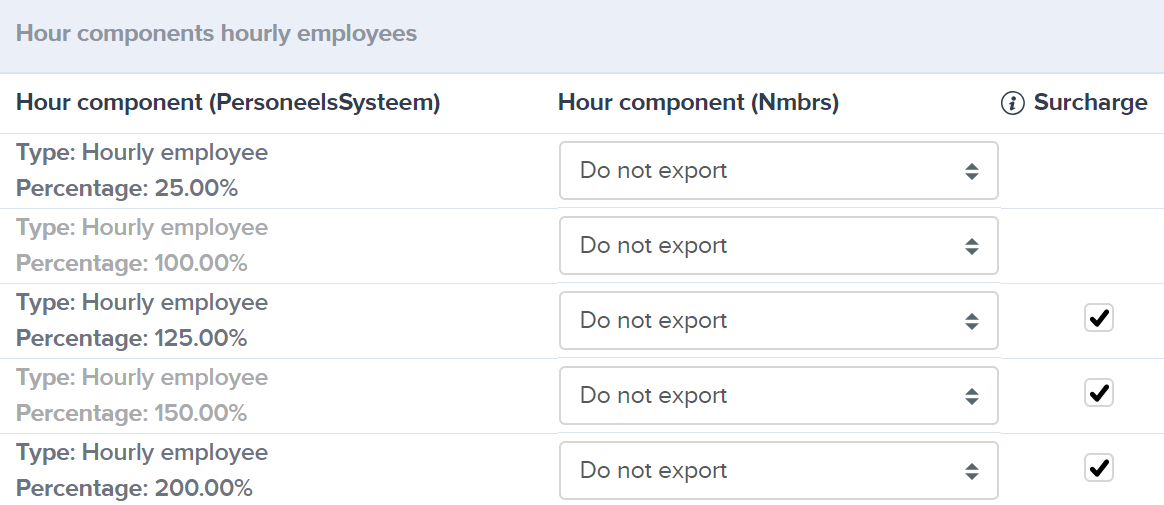Disable Surcharge on the 200.00% row
Image resolution: width=1164 pixels, height=505 pixels.
1099,468
